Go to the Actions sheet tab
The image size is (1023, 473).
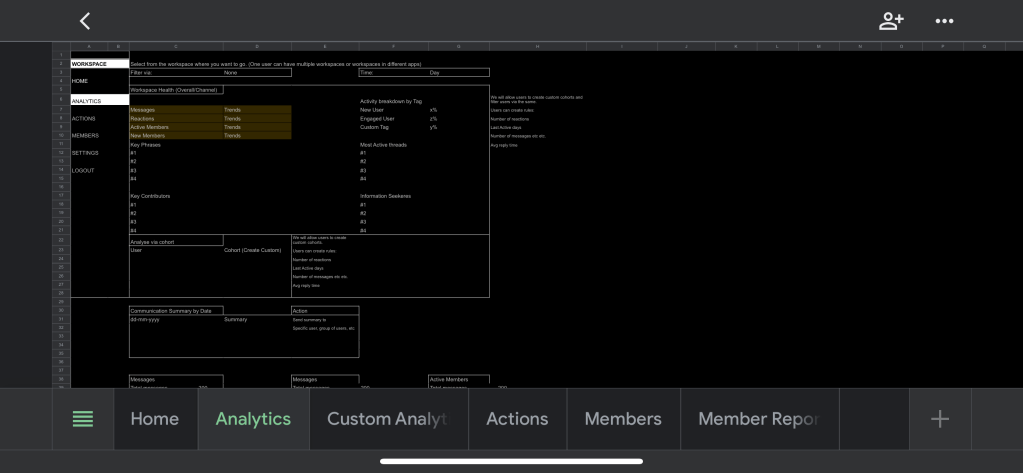coord(517,419)
